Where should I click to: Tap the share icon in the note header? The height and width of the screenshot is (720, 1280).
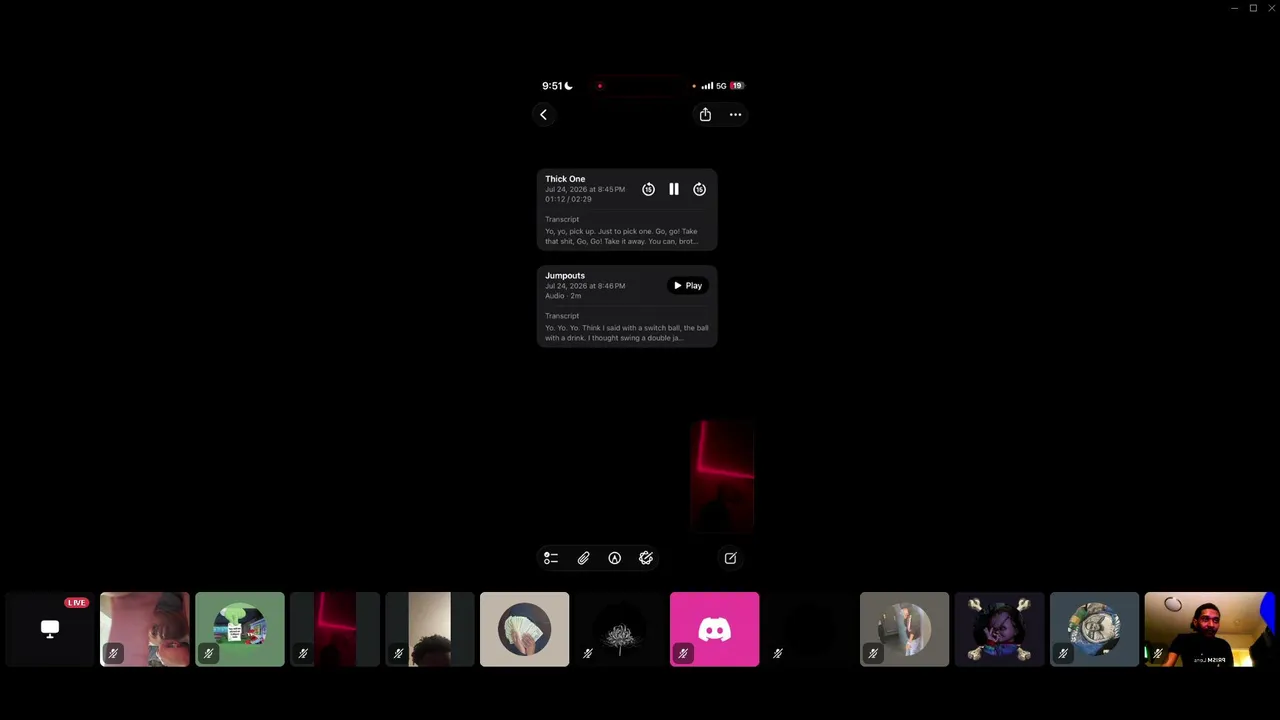coord(705,115)
